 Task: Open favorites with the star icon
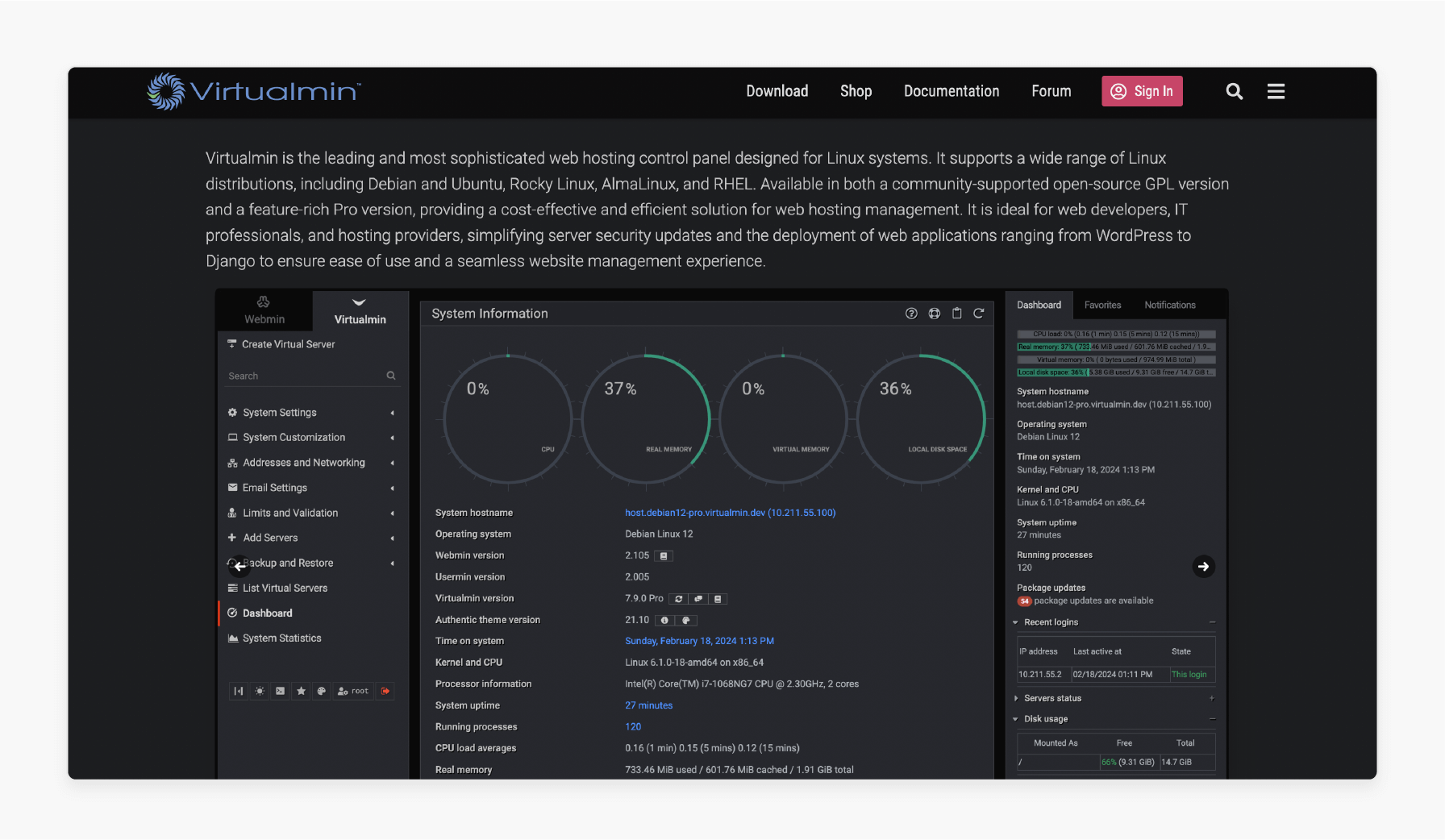point(301,691)
